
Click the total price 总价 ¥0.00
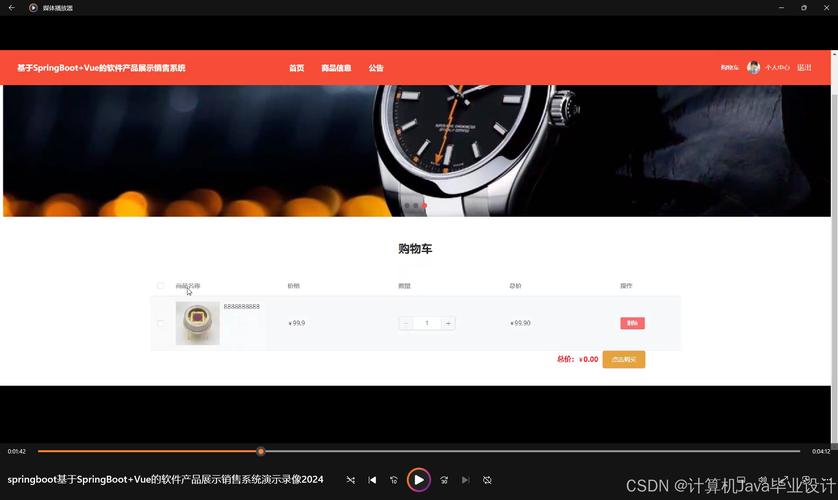tap(577, 360)
